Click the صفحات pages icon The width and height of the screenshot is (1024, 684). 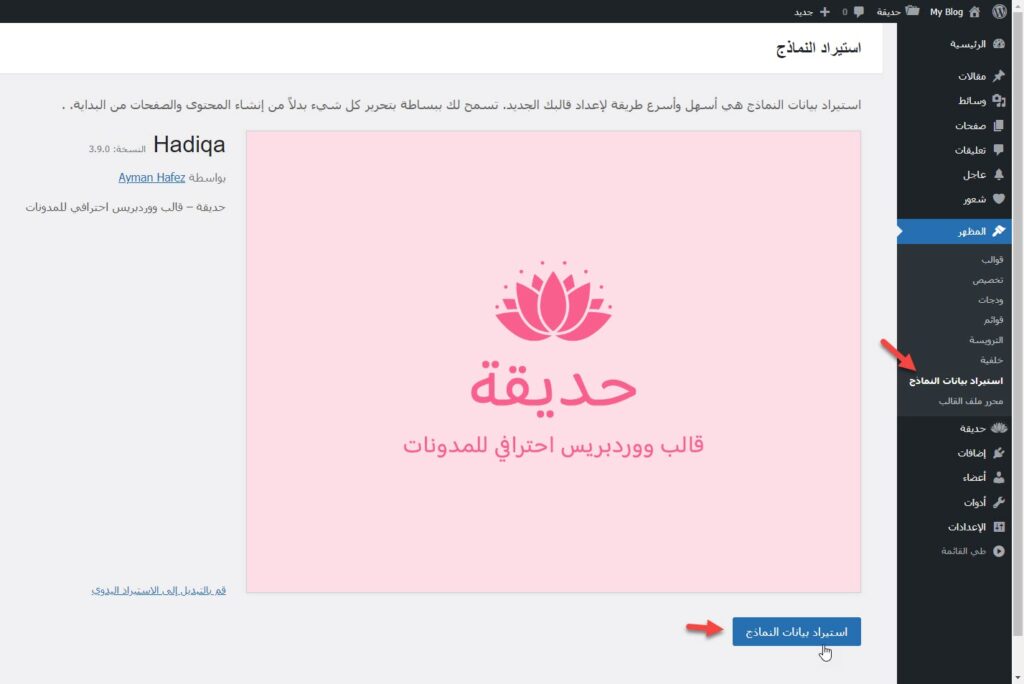[999, 125]
